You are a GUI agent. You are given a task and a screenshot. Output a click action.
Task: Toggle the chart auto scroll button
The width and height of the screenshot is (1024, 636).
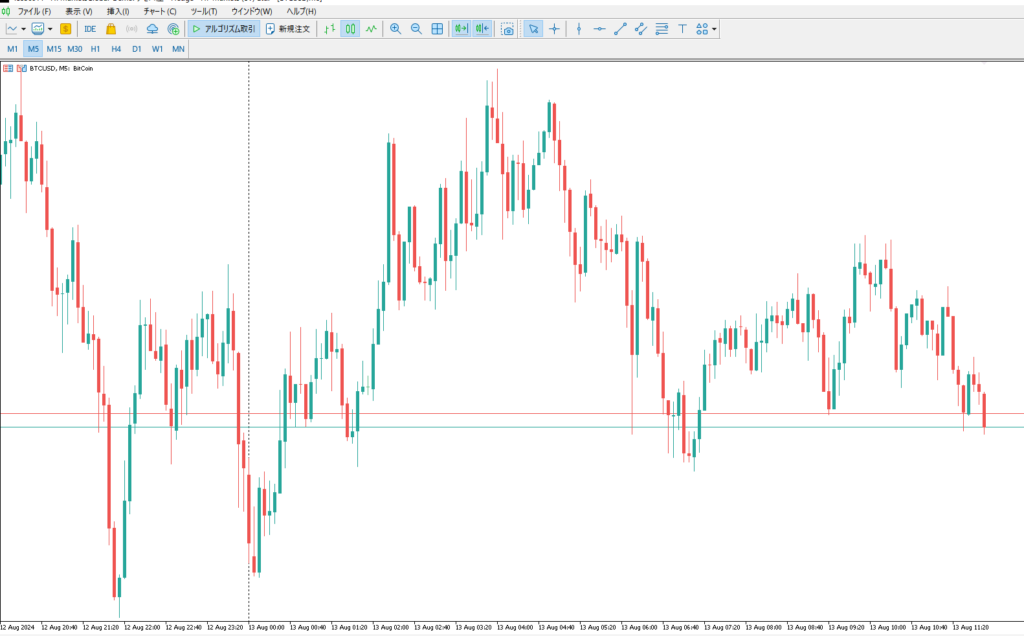coord(461,29)
